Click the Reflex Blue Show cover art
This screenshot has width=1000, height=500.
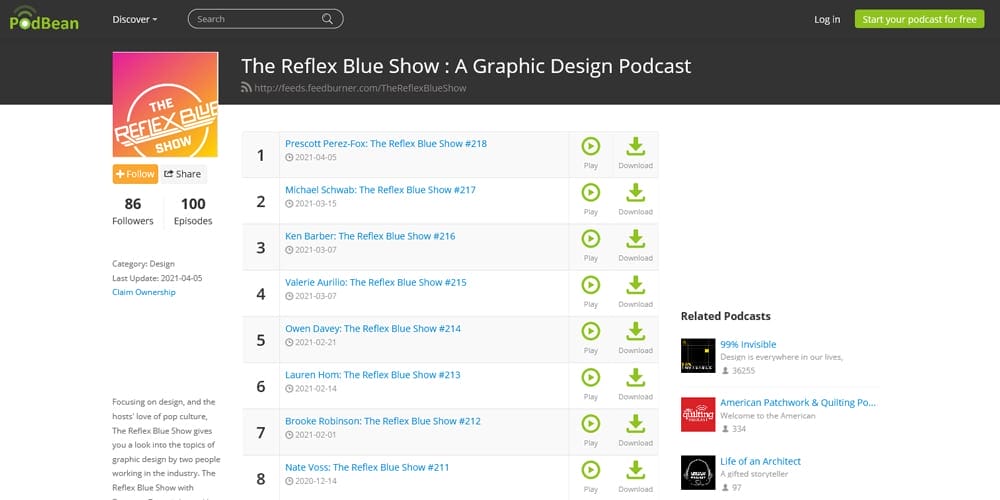tap(165, 105)
